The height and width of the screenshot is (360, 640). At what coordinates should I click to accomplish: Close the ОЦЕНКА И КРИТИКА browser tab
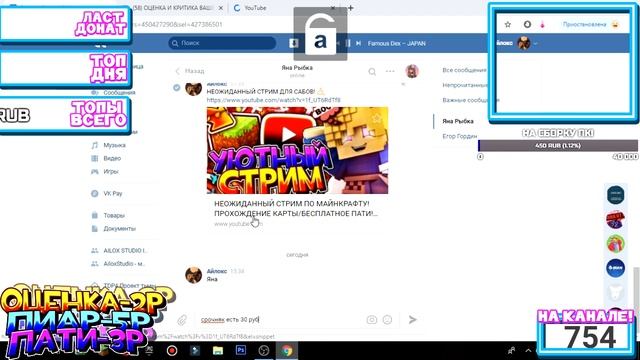(x=221, y=8)
